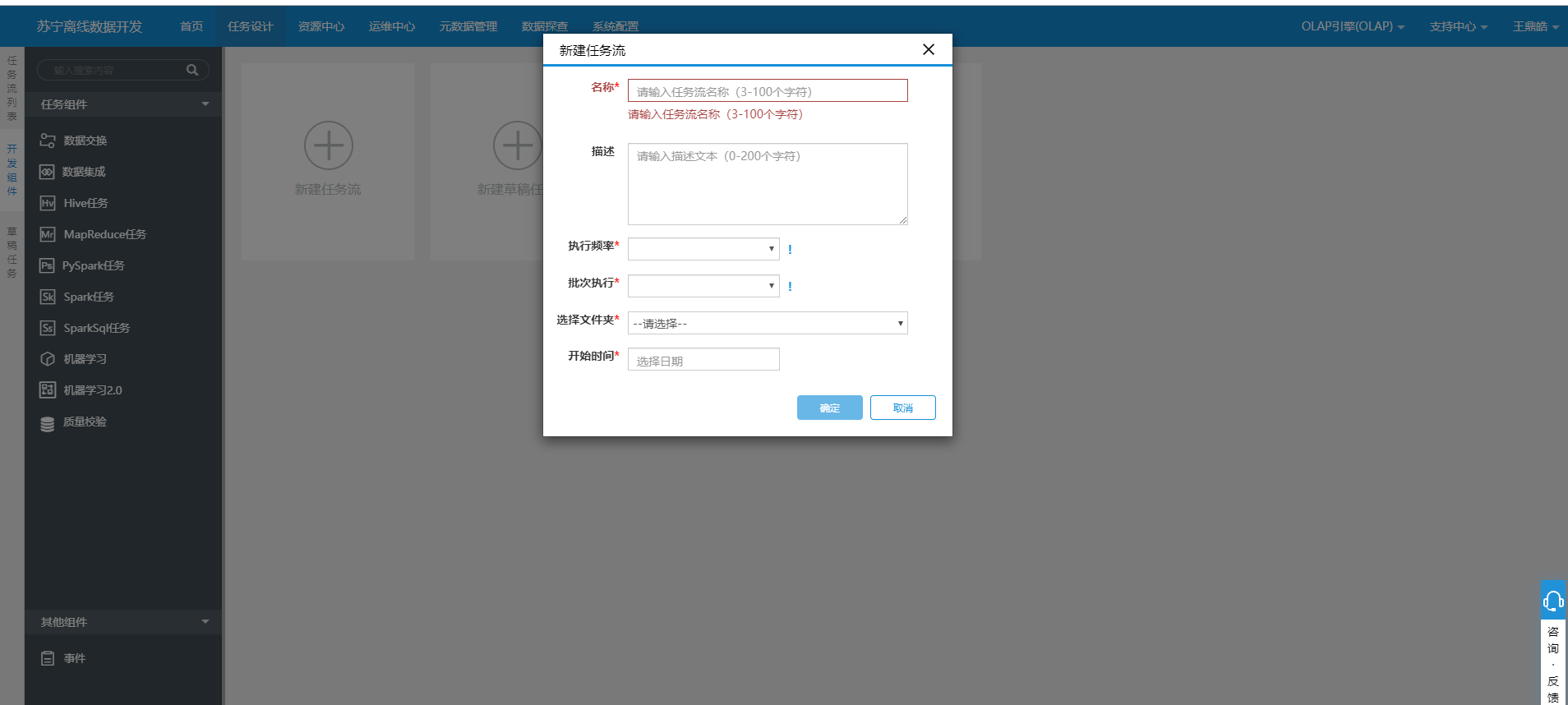Click the headset 咨询反馈 icon

pos(1553,601)
